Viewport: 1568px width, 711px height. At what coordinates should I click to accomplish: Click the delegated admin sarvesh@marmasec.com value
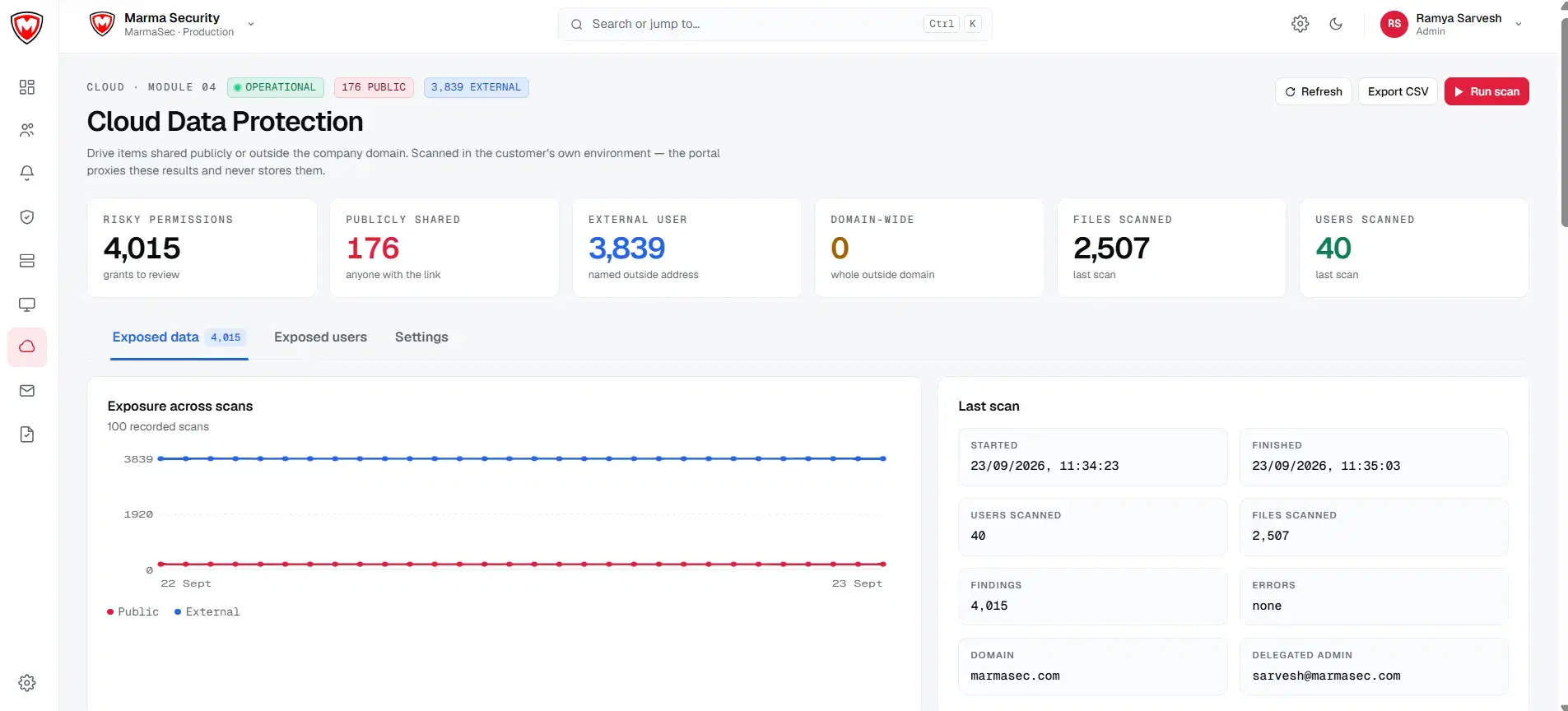(x=1326, y=676)
